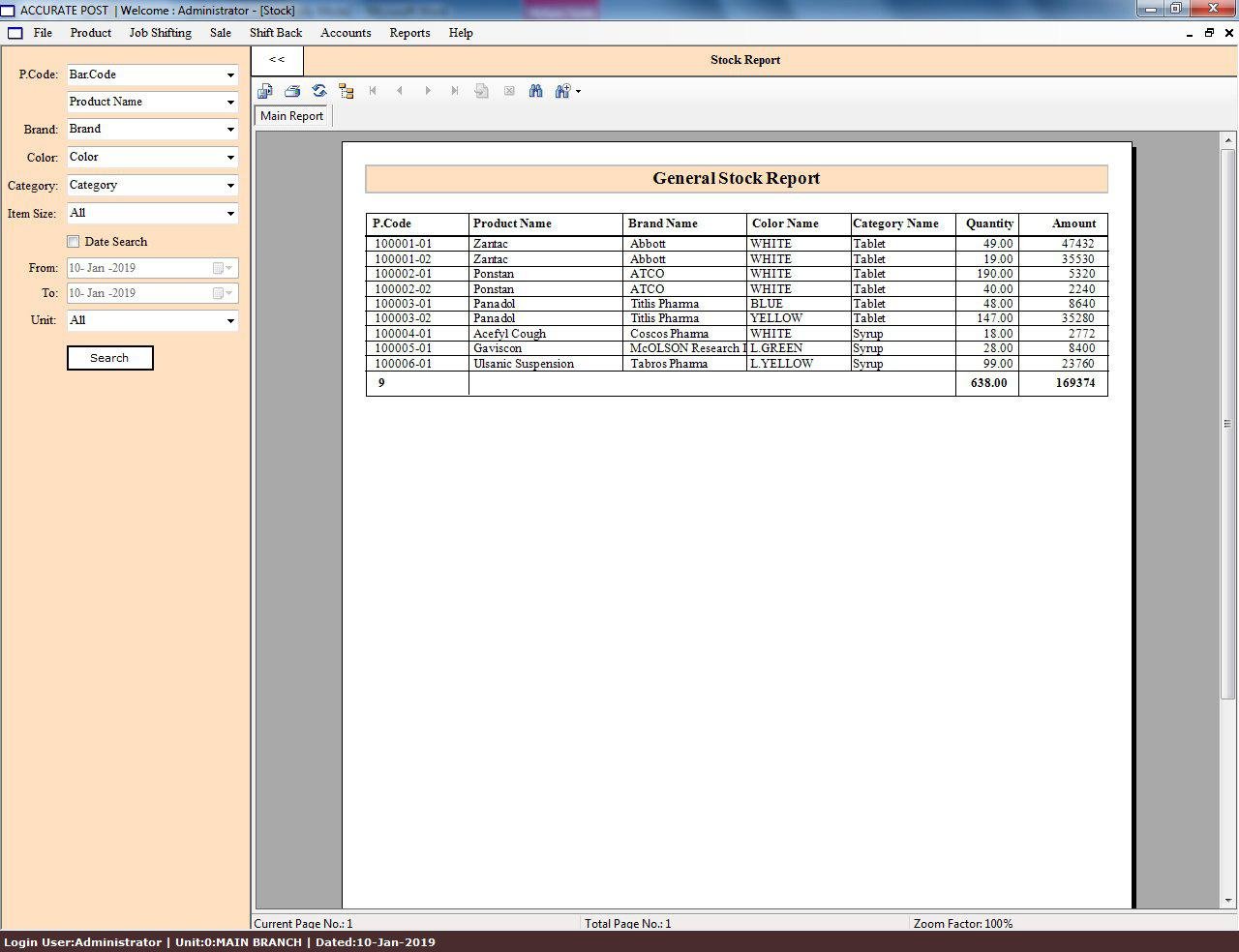The height and width of the screenshot is (952, 1239).
Task: Click the report's vertical scrollbar
Action: [1227, 424]
